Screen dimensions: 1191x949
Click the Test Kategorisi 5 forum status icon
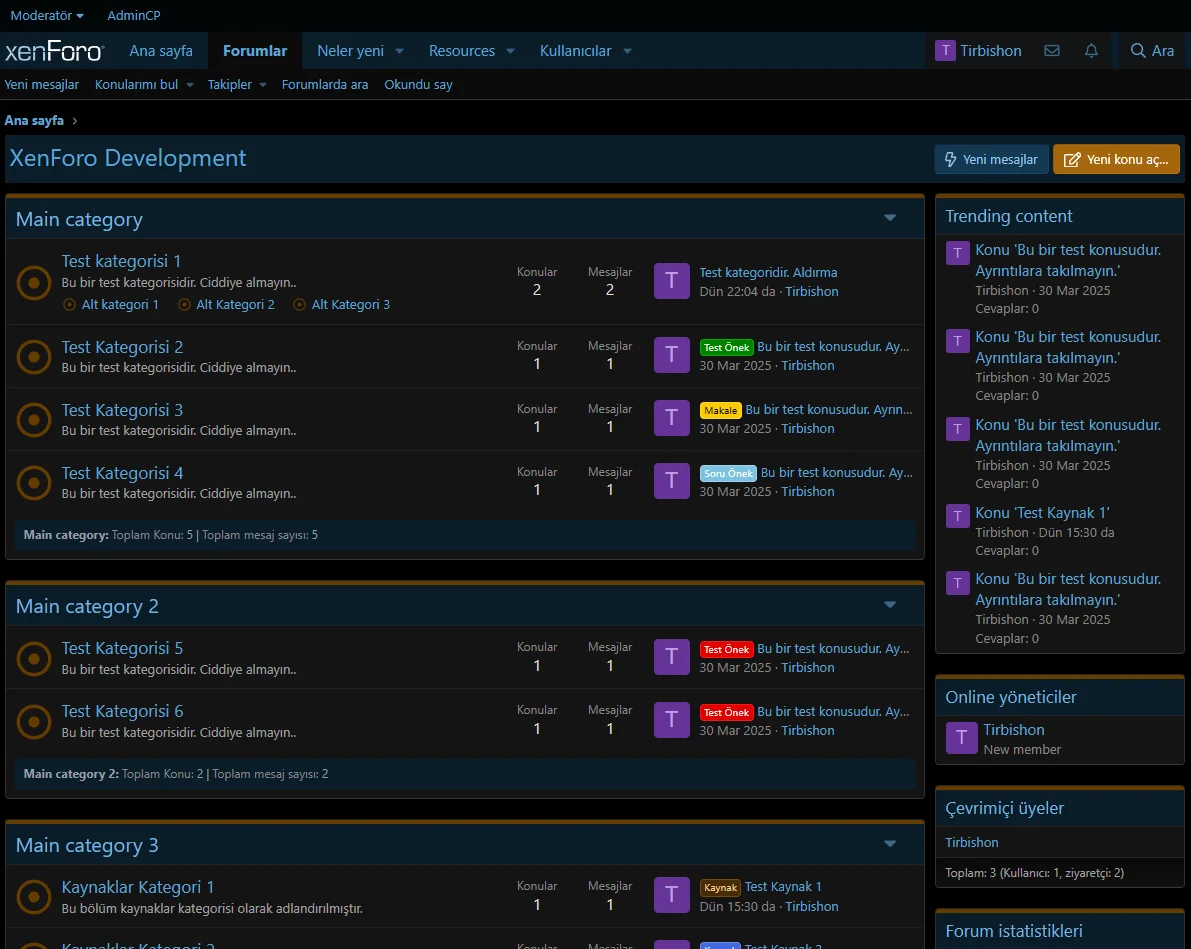click(34, 658)
